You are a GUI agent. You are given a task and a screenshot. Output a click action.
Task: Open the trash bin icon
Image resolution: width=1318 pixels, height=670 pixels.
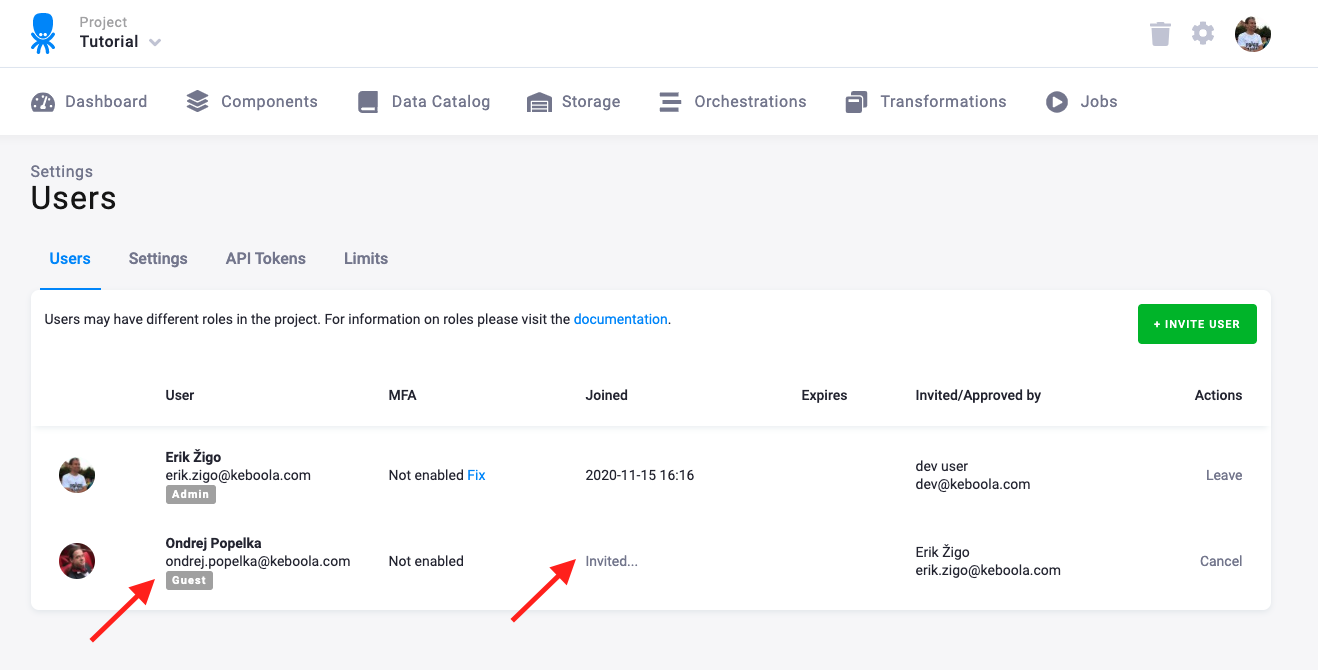click(x=1160, y=34)
